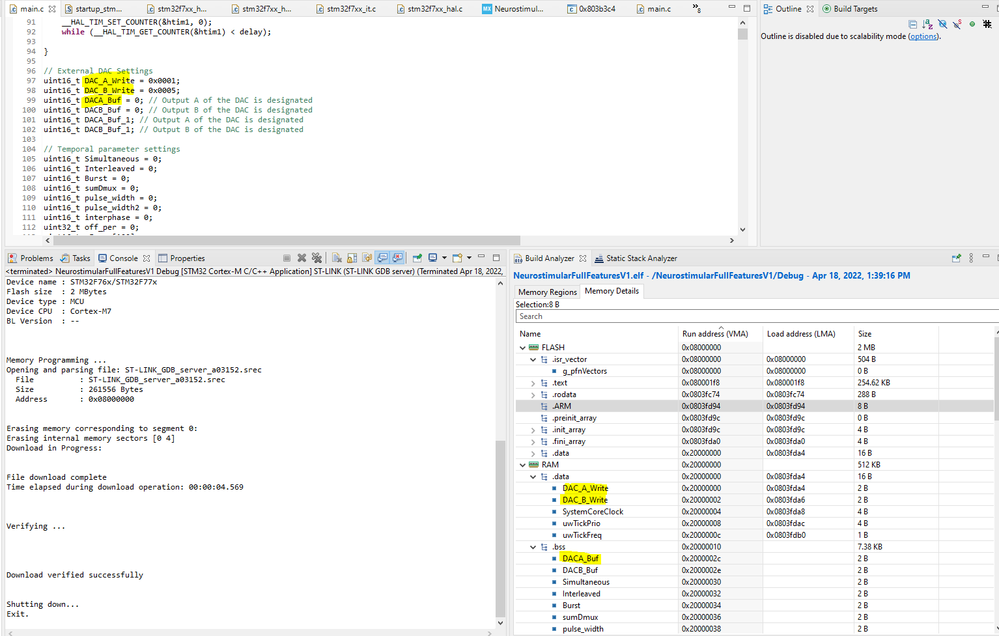This screenshot has height=636, width=999.
Task: Toggle Hide Fields in Outline toolbar
Action: [942, 24]
